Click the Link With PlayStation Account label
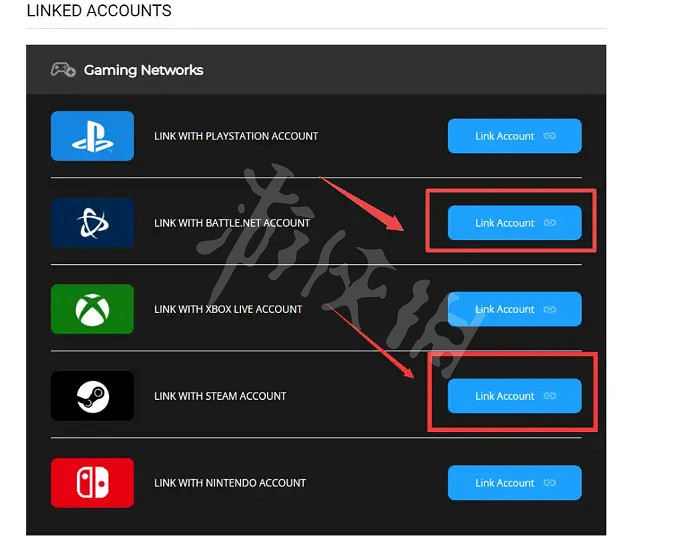682x542 pixels. tap(236, 136)
